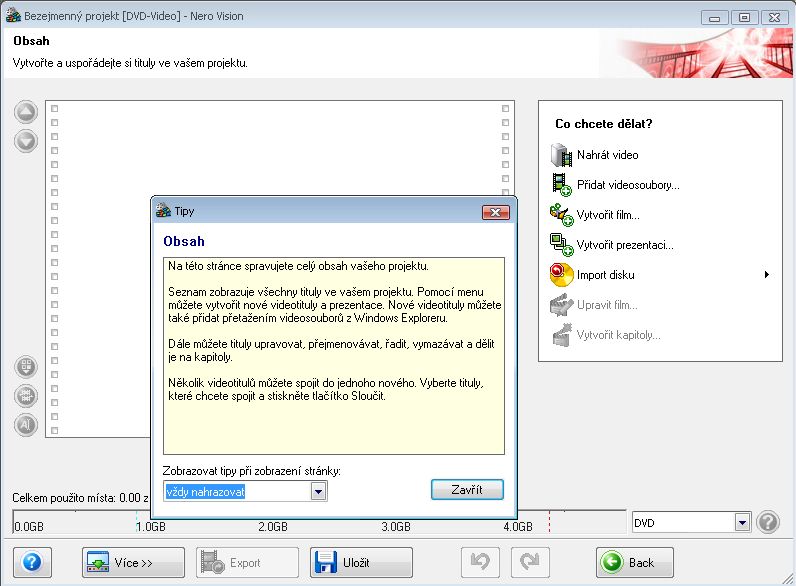Screen dimensions: 796x586
Task: Click the Zavřít button in Tipy dialog
Action: [x=467, y=490]
